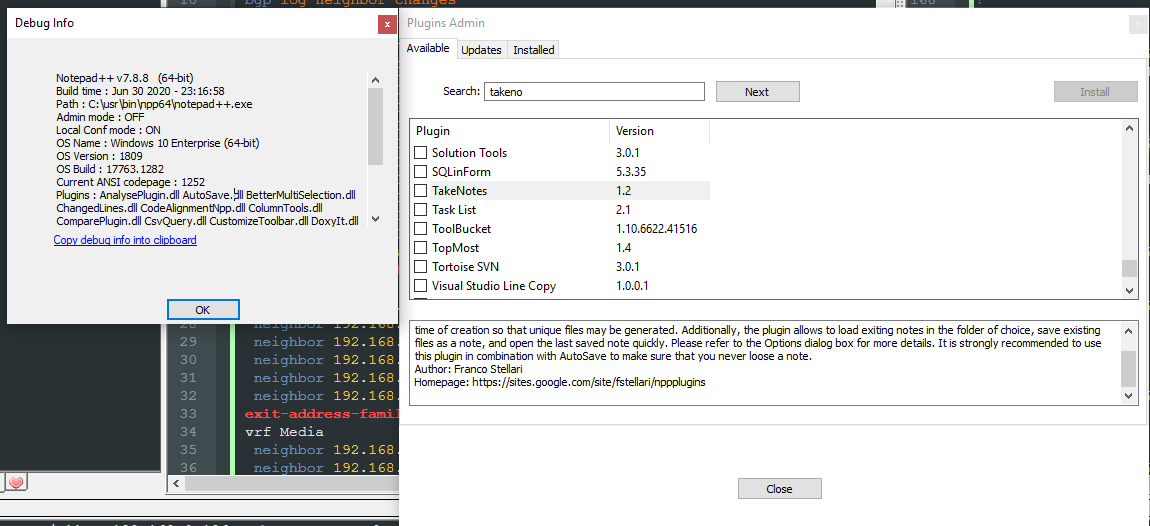
Task: Check the Solution Tools plugin checkbox
Action: (x=420, y=153)
